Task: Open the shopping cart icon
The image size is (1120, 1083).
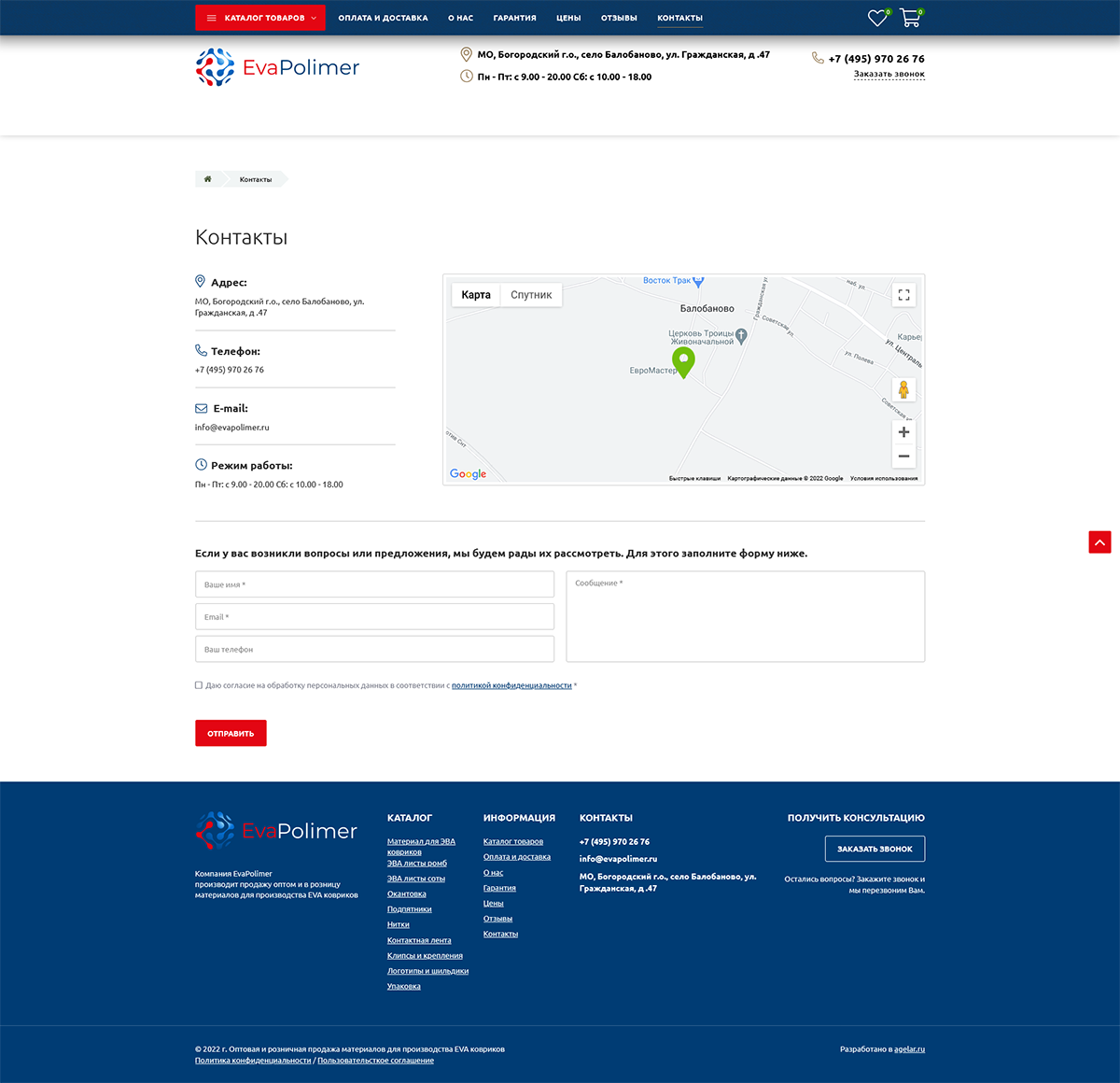Action: click(910, 18)
